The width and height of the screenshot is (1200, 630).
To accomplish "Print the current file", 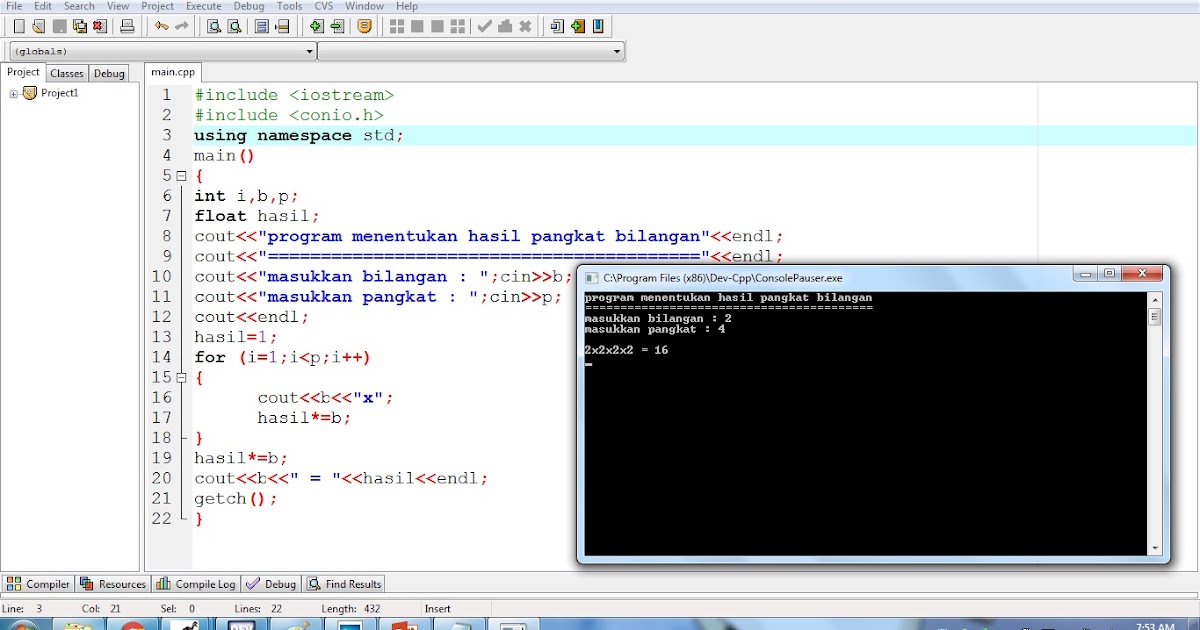I will pyautogui.click(x=128, y=26).
